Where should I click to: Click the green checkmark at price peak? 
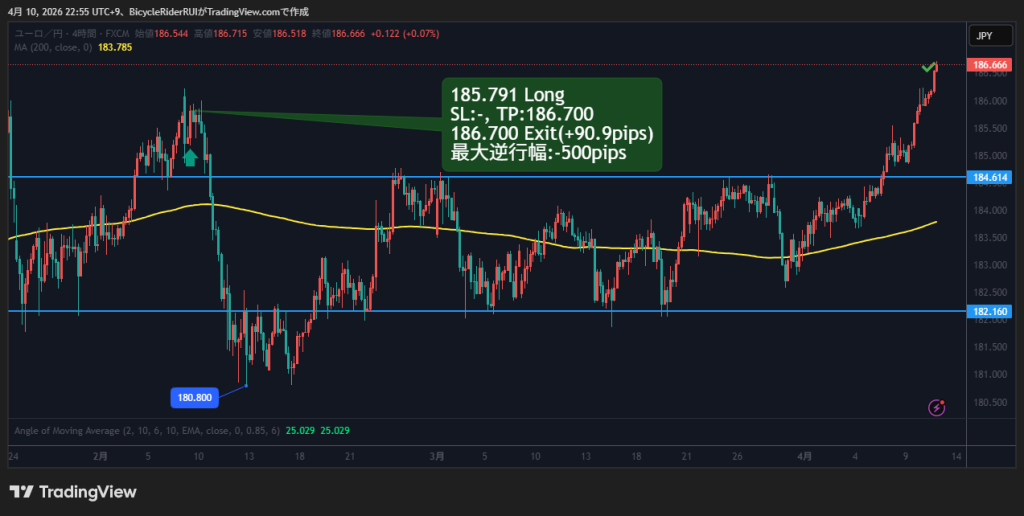click(930, 67)
